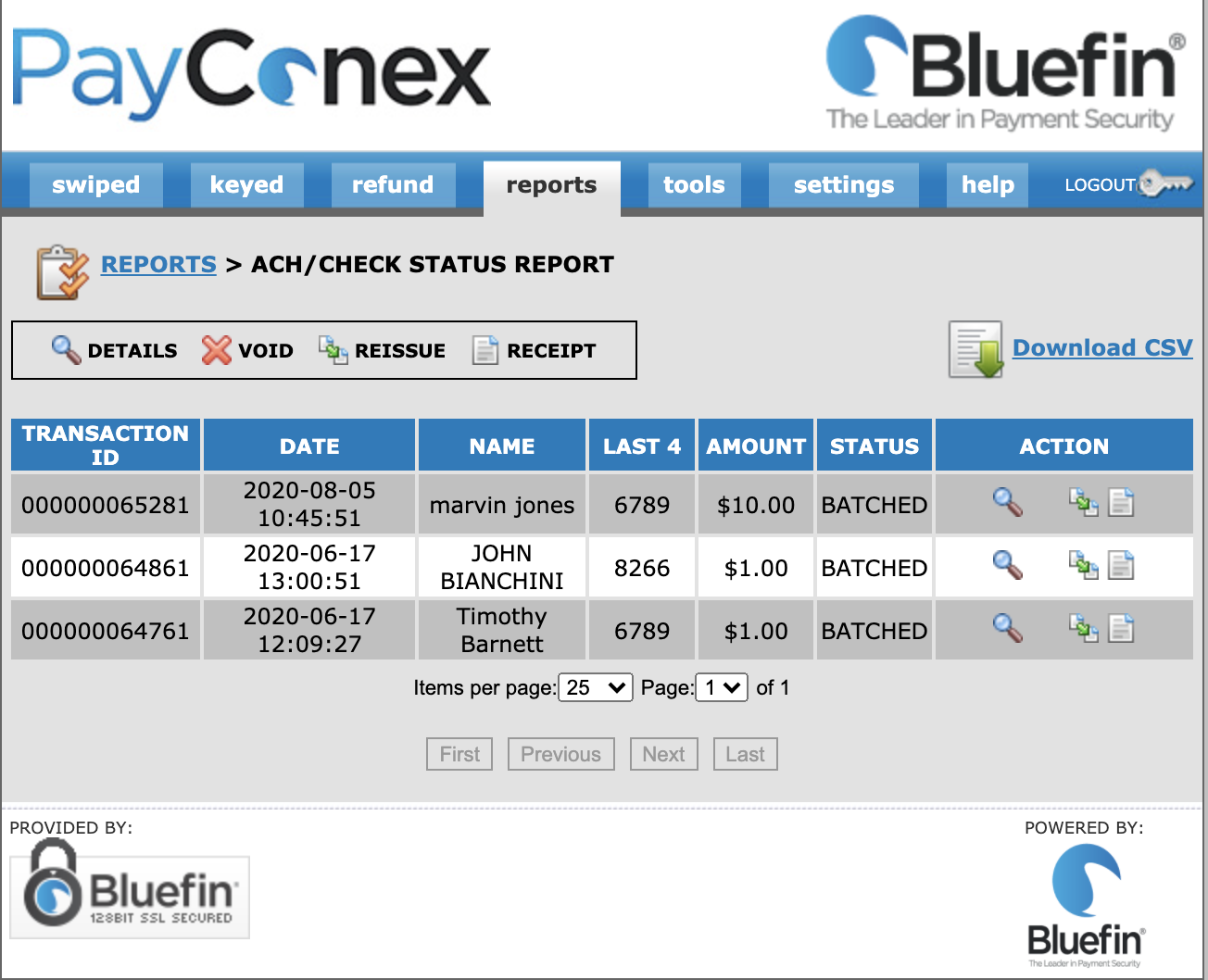This screenshot has height=980, width=1208.
Task: Reissue the Timothy Barnett transaction
Action: click(x=1084, y=628)
